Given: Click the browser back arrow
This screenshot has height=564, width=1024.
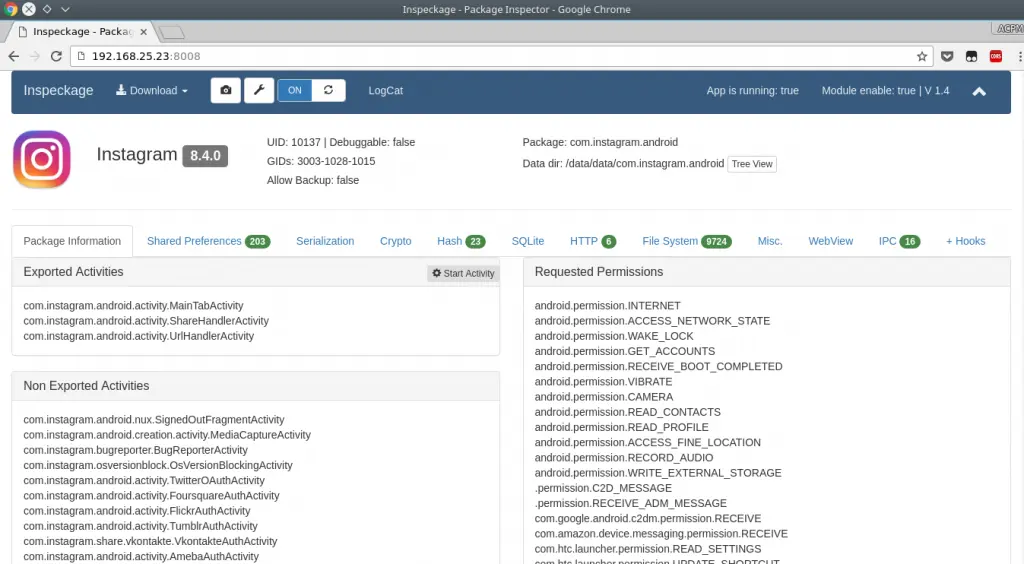Looking at the screenshot, I should pos(14,56).
